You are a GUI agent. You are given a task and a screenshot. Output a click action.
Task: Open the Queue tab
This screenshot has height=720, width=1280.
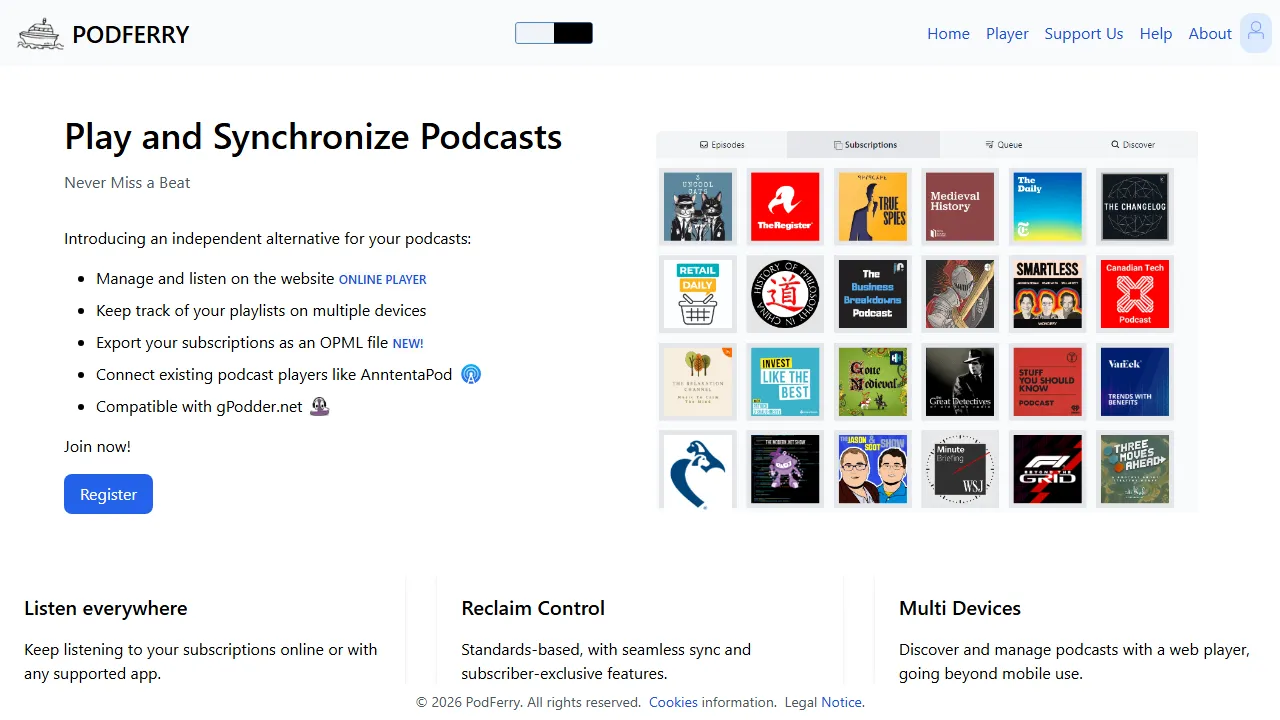coord(1004,144)
